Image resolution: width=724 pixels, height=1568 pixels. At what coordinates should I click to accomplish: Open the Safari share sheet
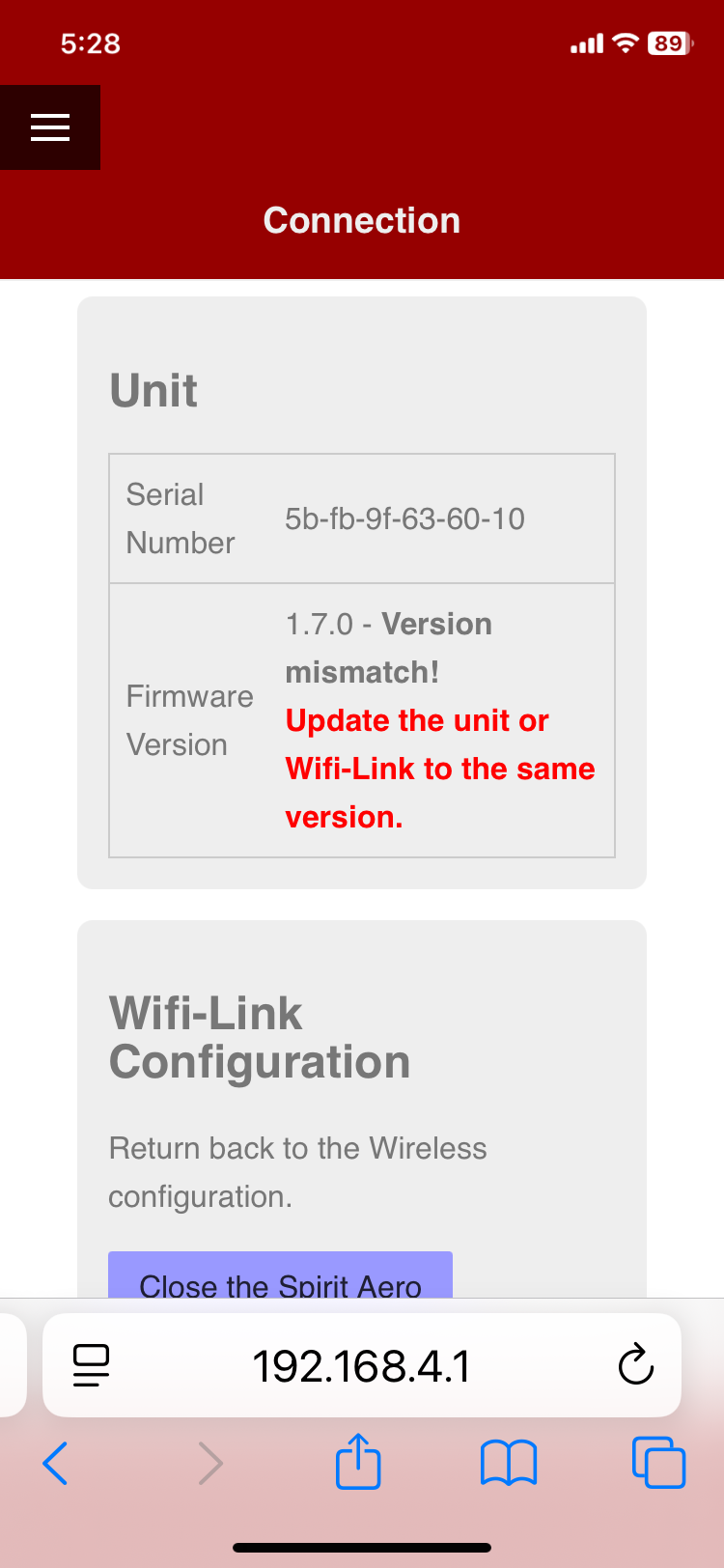tap(358, 1461)
